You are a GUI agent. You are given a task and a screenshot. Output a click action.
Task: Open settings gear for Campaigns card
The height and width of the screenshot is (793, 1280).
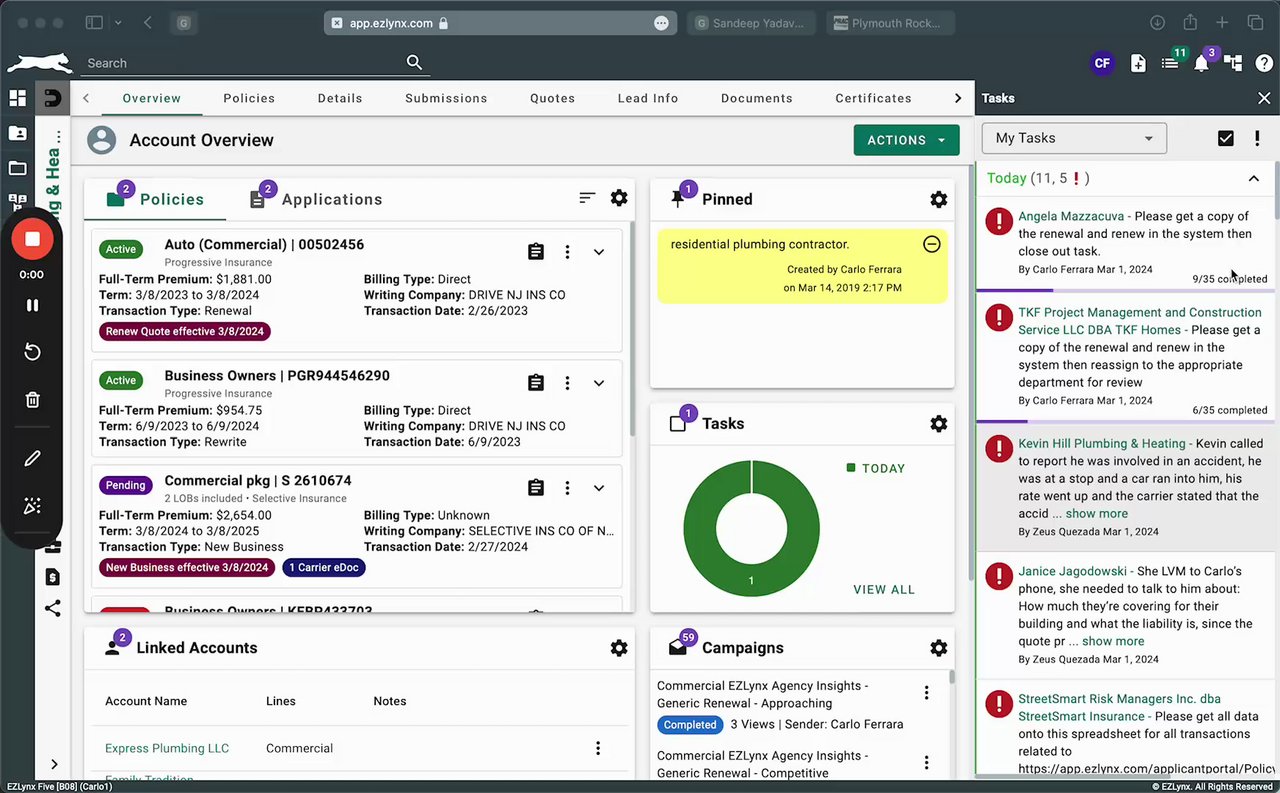point(938,648)
